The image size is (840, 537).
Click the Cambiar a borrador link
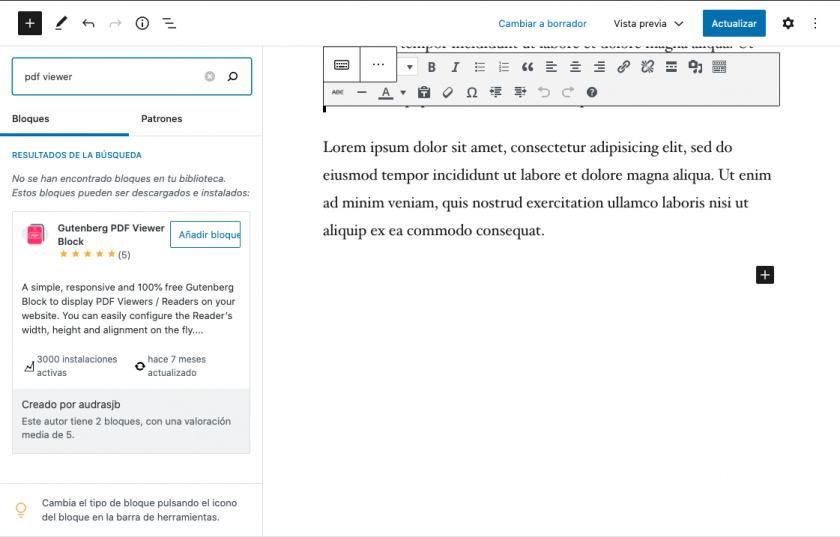[542, 23]
